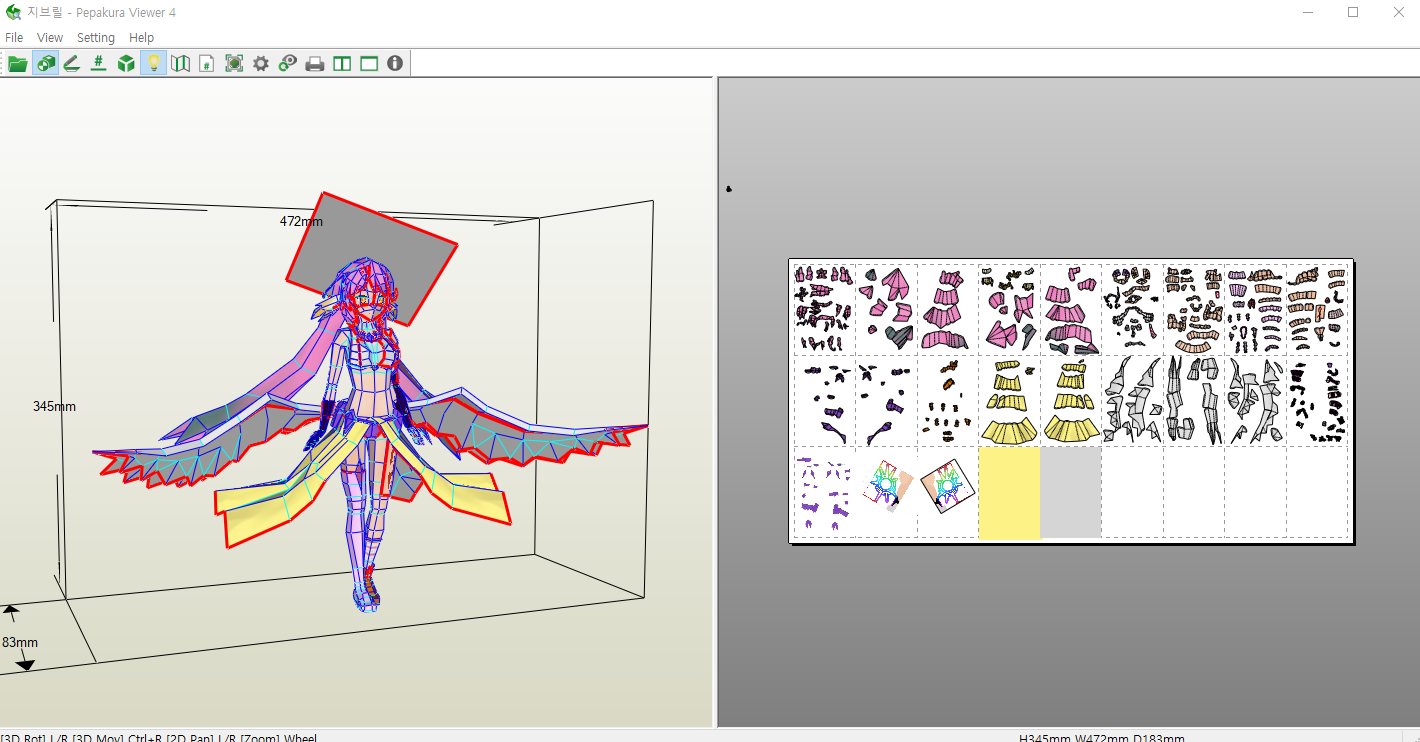Toggle the textured cube display icon

[45, 64]
